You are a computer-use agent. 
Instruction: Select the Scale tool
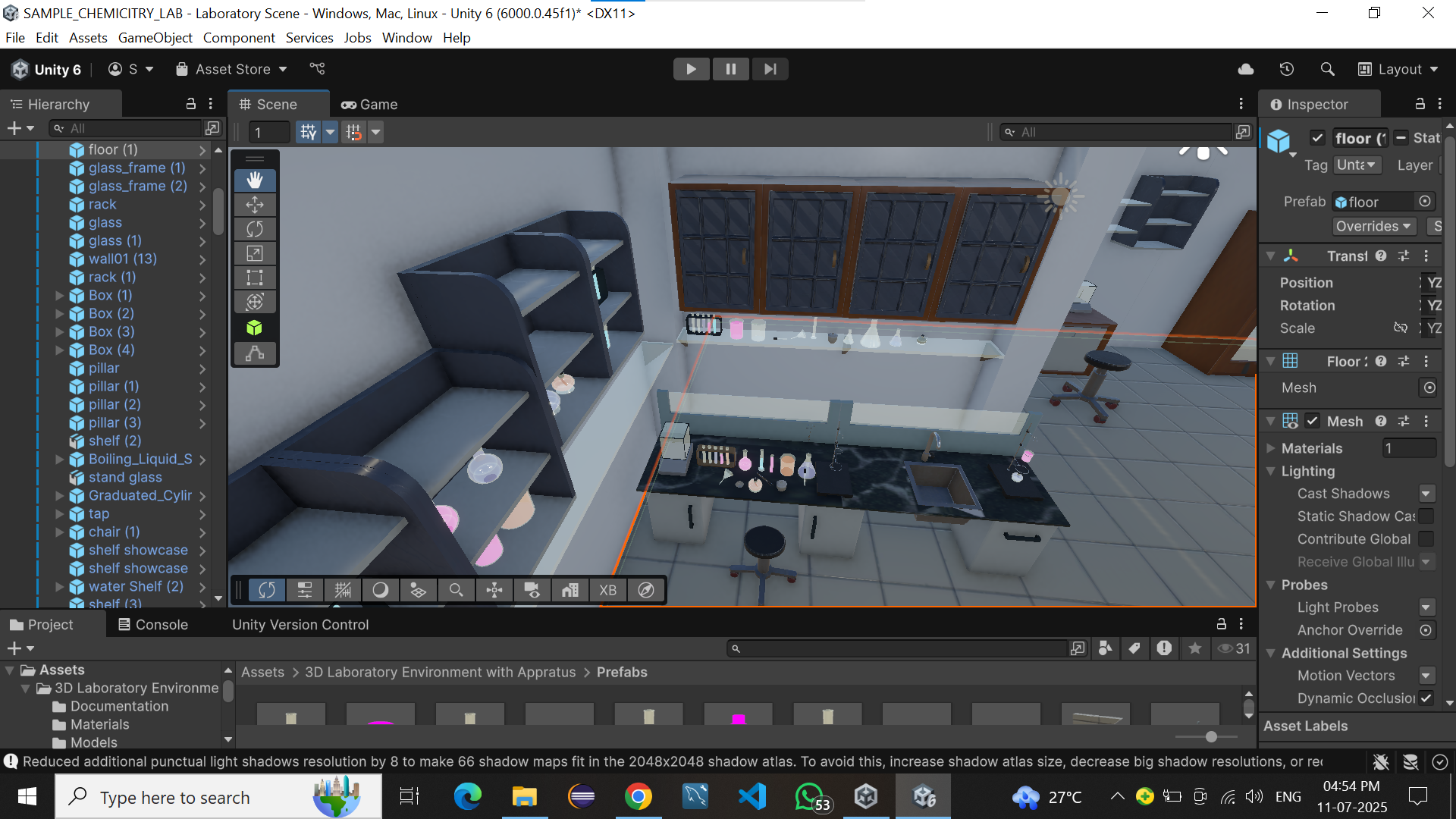tap(255, 253)
